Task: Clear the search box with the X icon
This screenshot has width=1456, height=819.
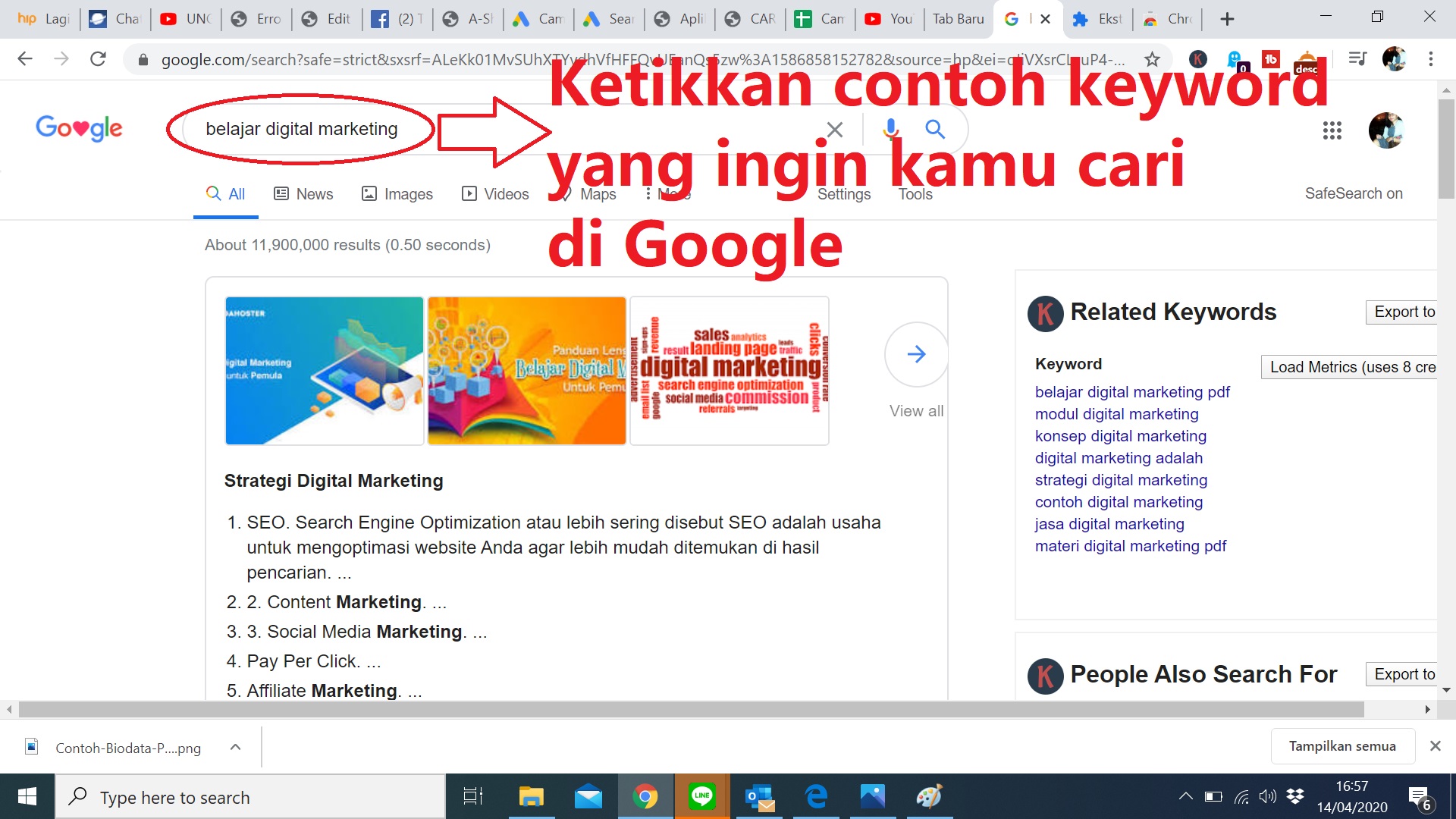Action: 835,130
